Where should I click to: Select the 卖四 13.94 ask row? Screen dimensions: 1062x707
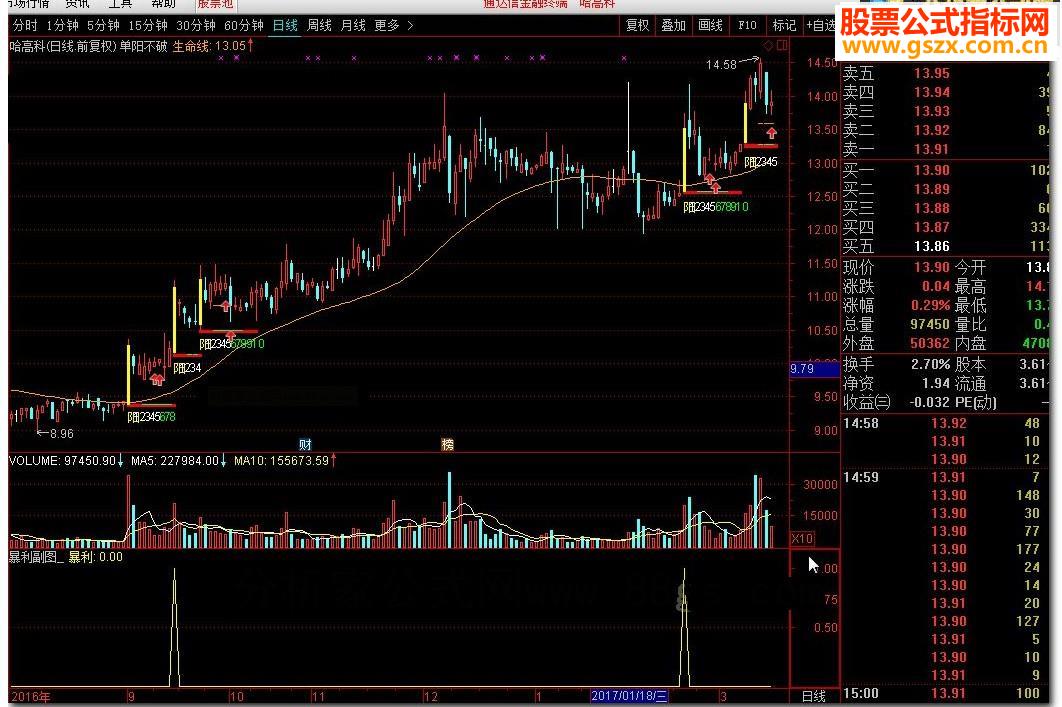[944, 92]
